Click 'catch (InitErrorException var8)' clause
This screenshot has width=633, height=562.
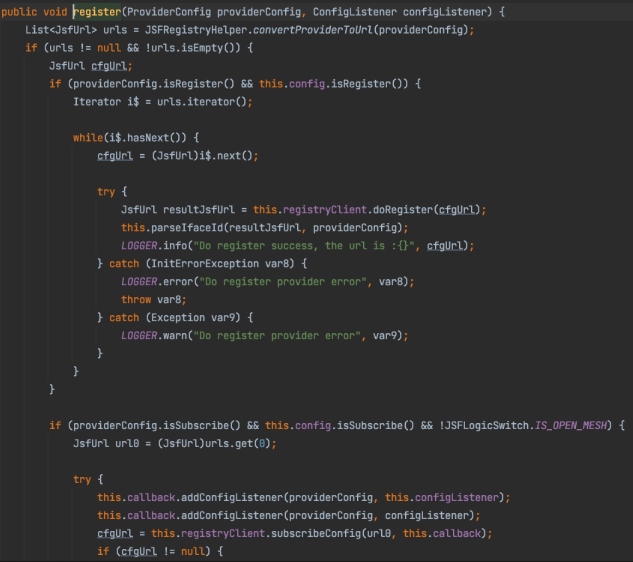click(202, 264)
